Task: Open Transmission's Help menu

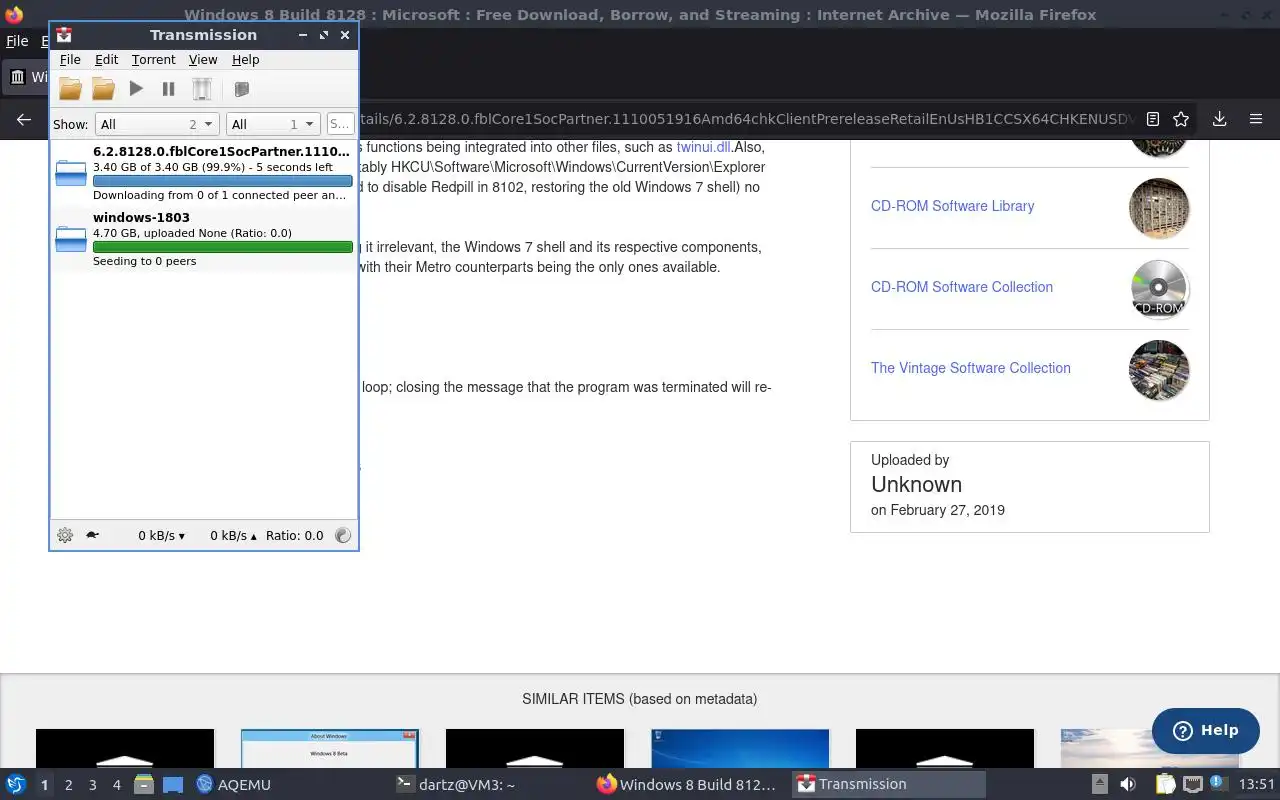Action: point(245,60)
